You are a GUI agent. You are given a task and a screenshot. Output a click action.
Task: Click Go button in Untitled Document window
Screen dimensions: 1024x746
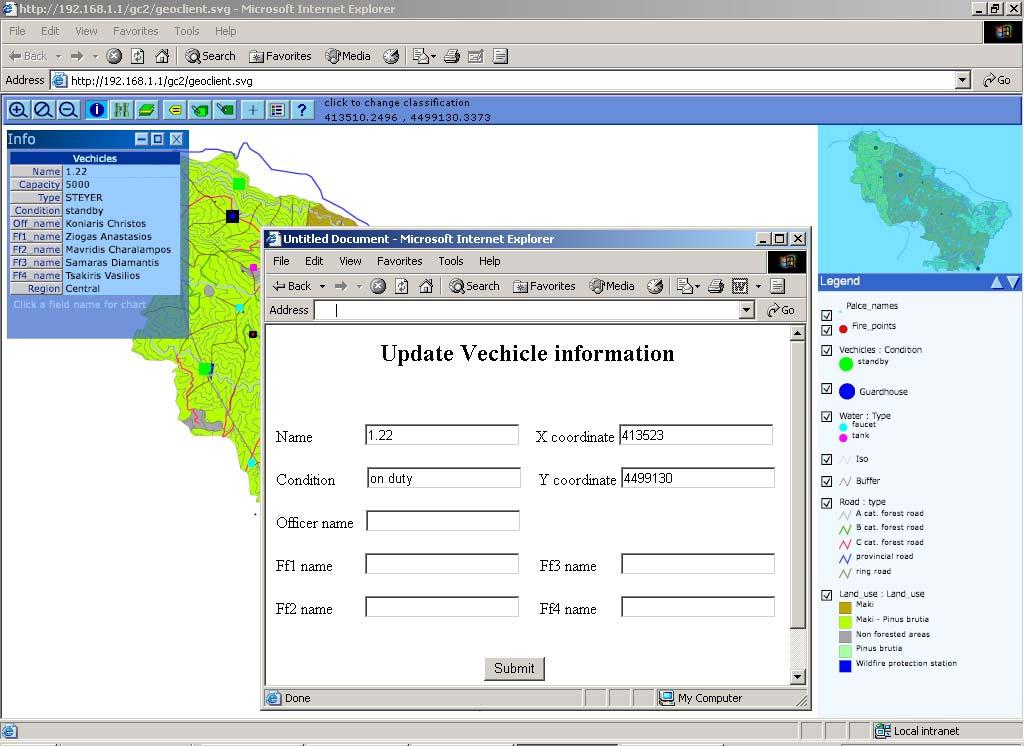coord(781,310)
